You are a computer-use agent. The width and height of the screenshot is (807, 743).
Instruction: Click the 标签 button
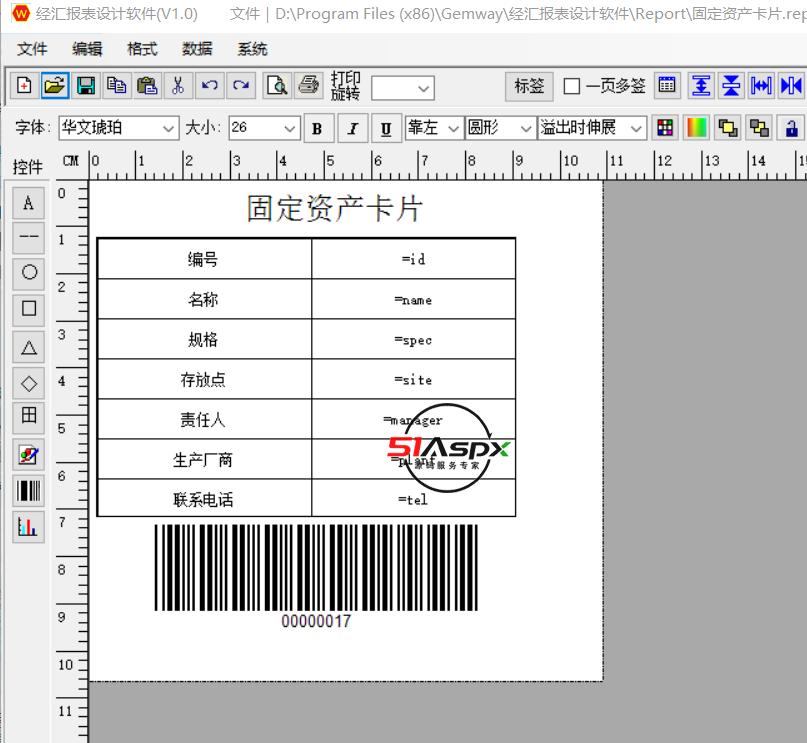[529, 86]
